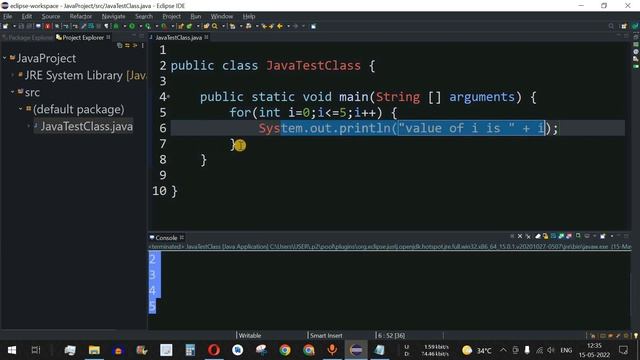This screenshot has height=360, width=640.
Task: Click the Windows Start button
Action: (x=12, y=350)
